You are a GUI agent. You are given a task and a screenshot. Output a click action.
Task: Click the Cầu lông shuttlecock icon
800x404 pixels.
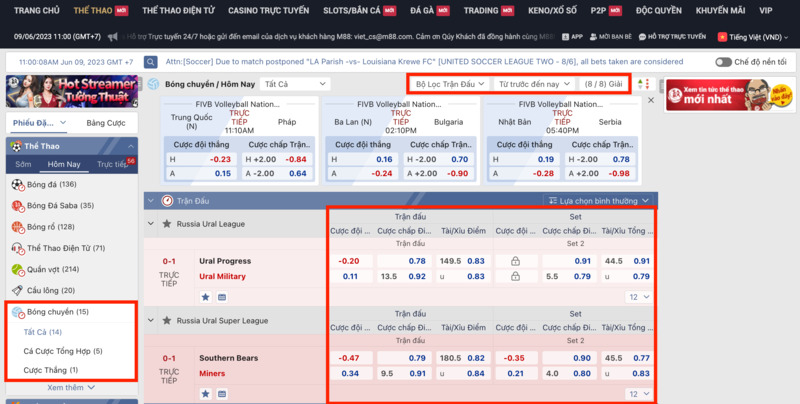(x=18, y=290)
